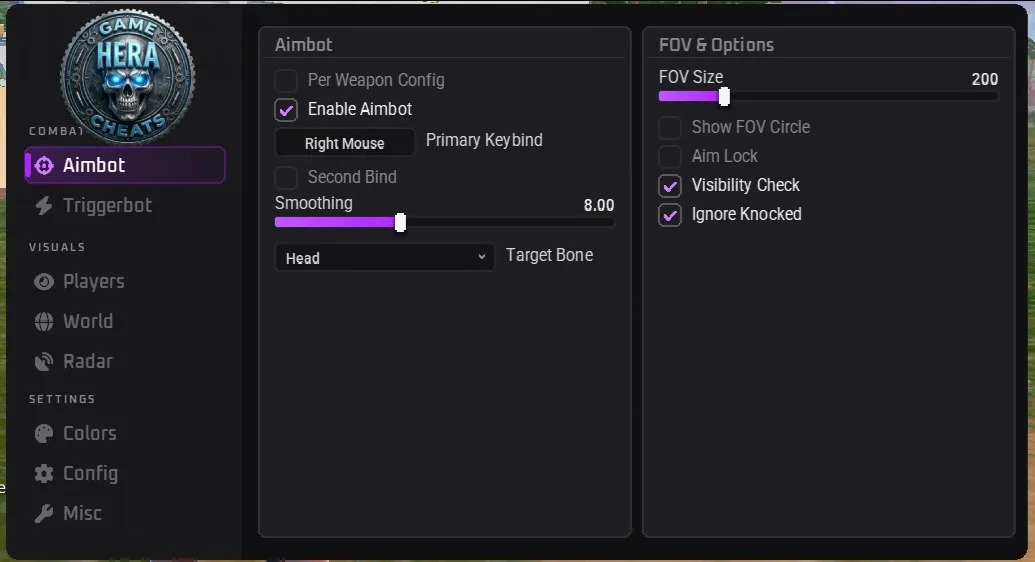This screenshot has width=1035, height=562.
Task: Uncheck the Ignore Knocked option
Action: pyautogui.click(x=670, y=215)
